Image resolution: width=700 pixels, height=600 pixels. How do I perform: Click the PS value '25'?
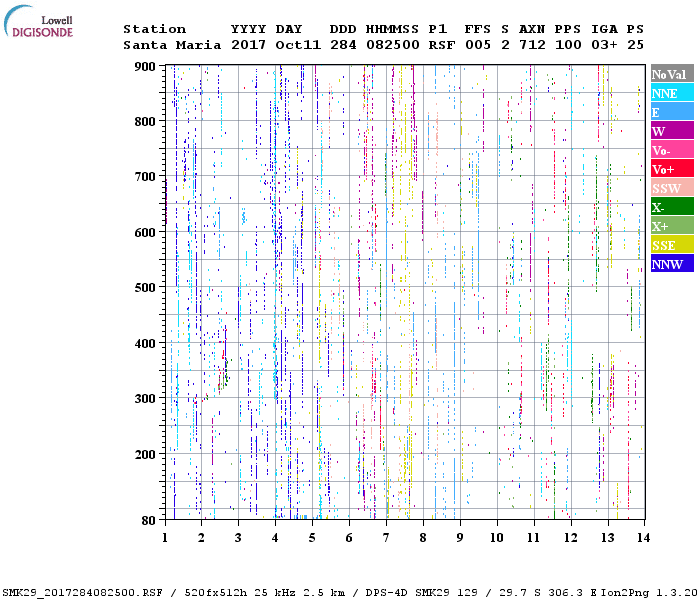635,45
